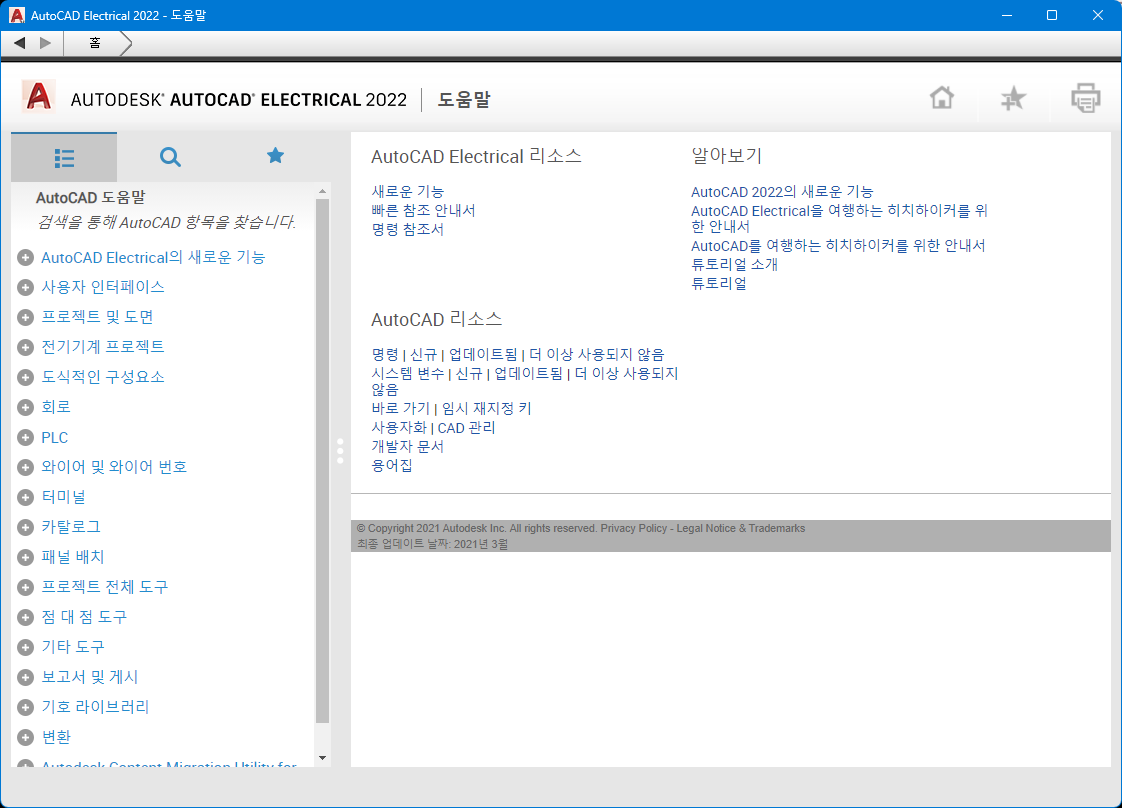Click the add-to-favorites star icon
The height and width of the screenshot is (808, 1122).
click(1013, 98)
